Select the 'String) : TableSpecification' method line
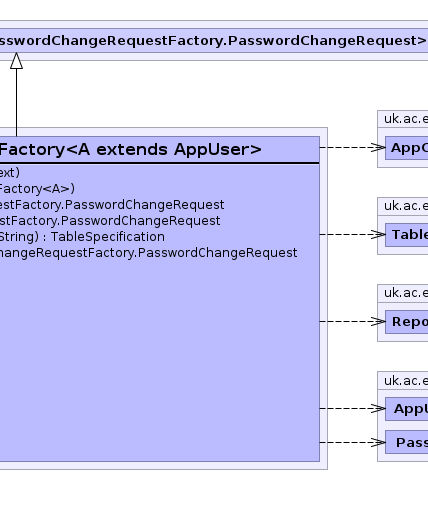This screenshot has width=428, height=507. coord(82,237)
